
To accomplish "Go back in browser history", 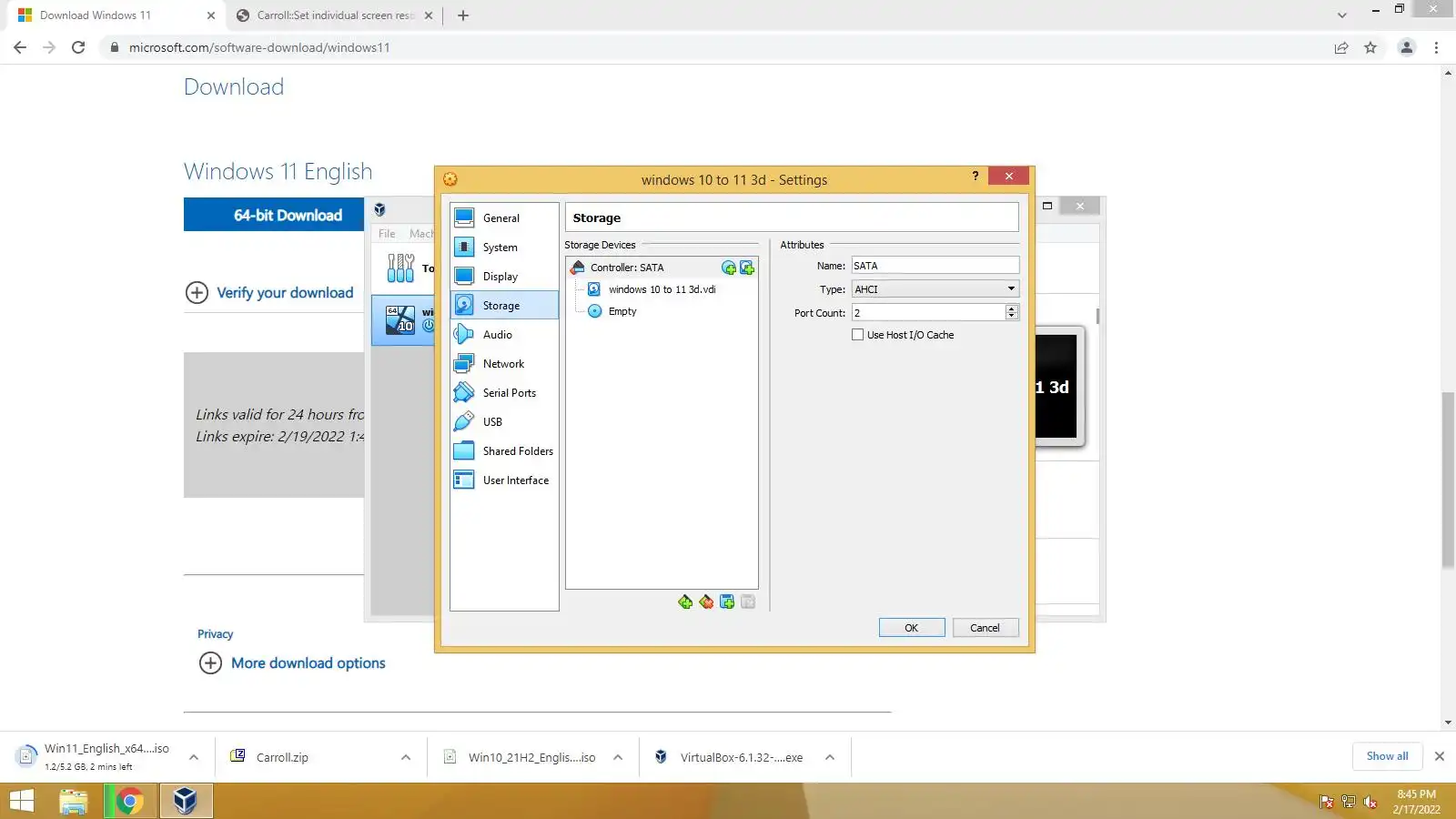I will 20,47.
